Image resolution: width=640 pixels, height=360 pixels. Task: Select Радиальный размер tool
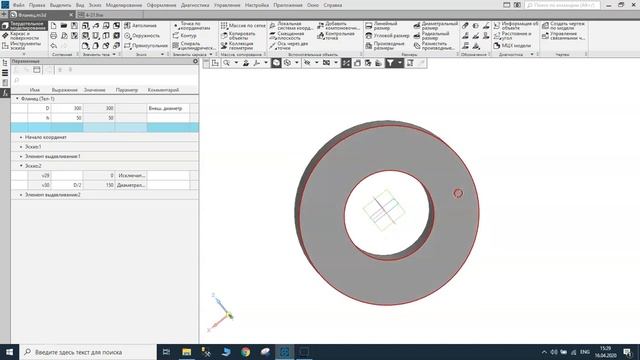point(431,36)
